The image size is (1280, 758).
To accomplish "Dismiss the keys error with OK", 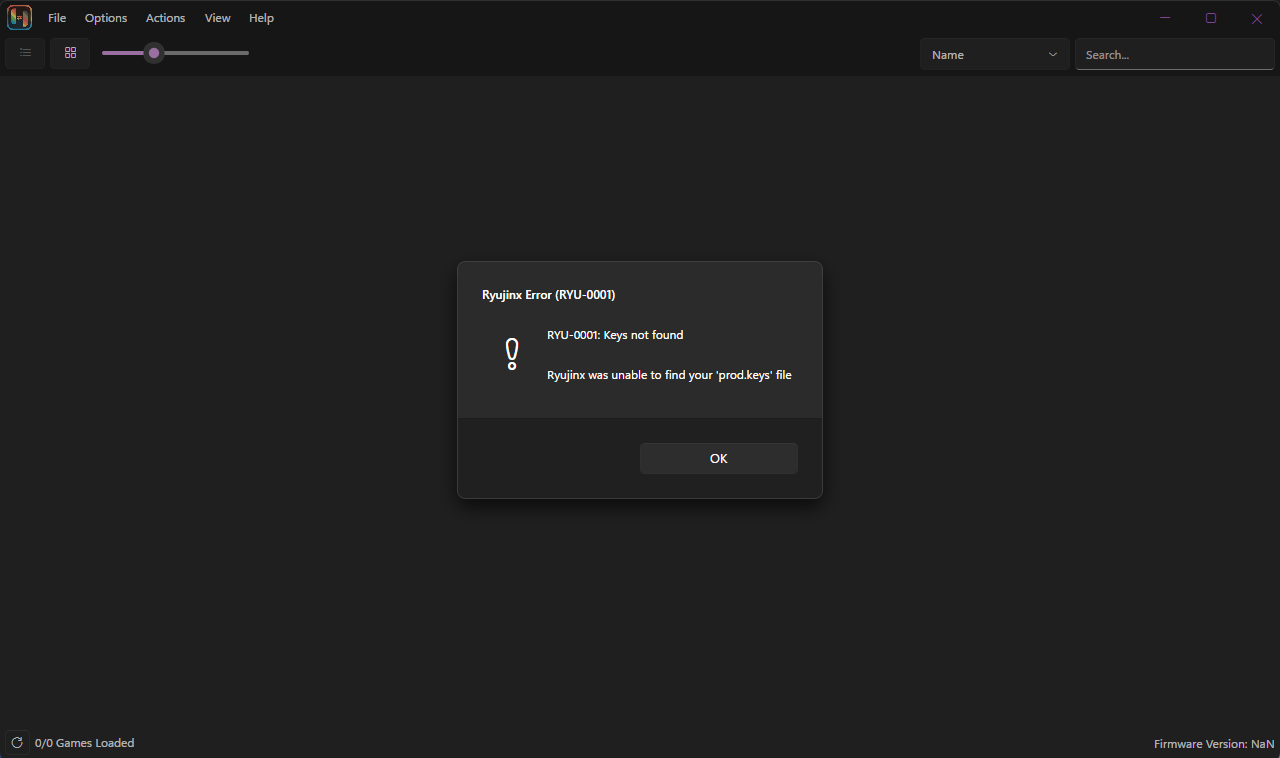I will click(718, 458).
